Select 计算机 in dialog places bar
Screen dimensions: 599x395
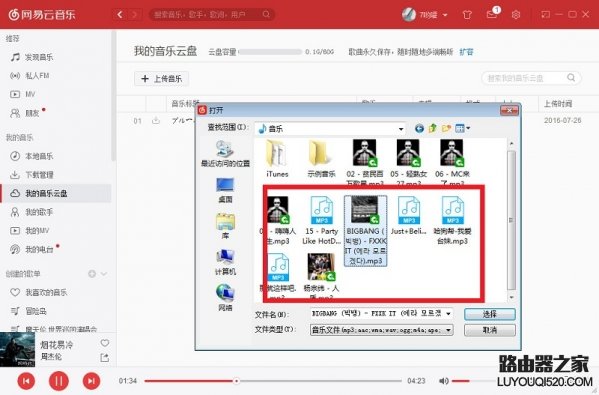point(225,262)
